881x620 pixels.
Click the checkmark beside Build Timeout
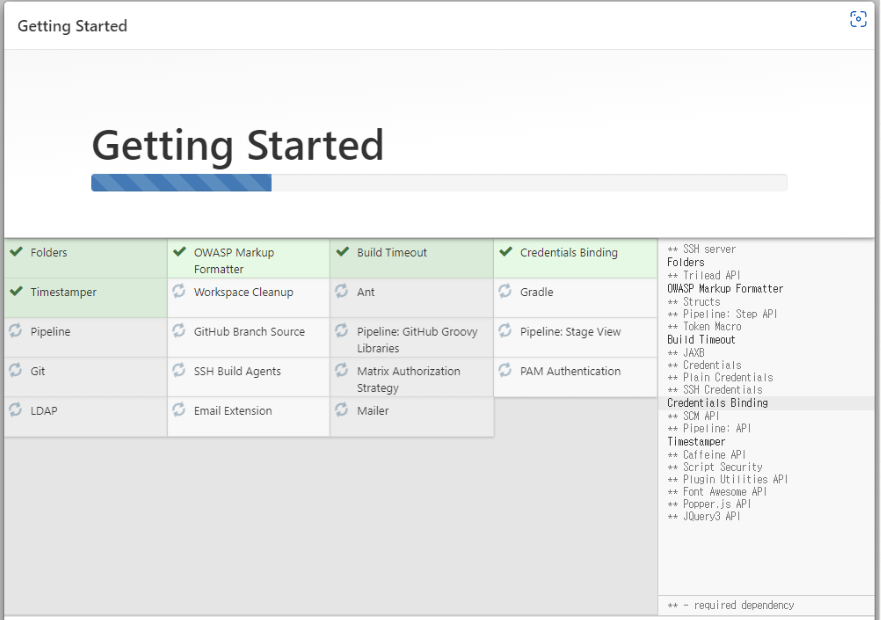342,251
